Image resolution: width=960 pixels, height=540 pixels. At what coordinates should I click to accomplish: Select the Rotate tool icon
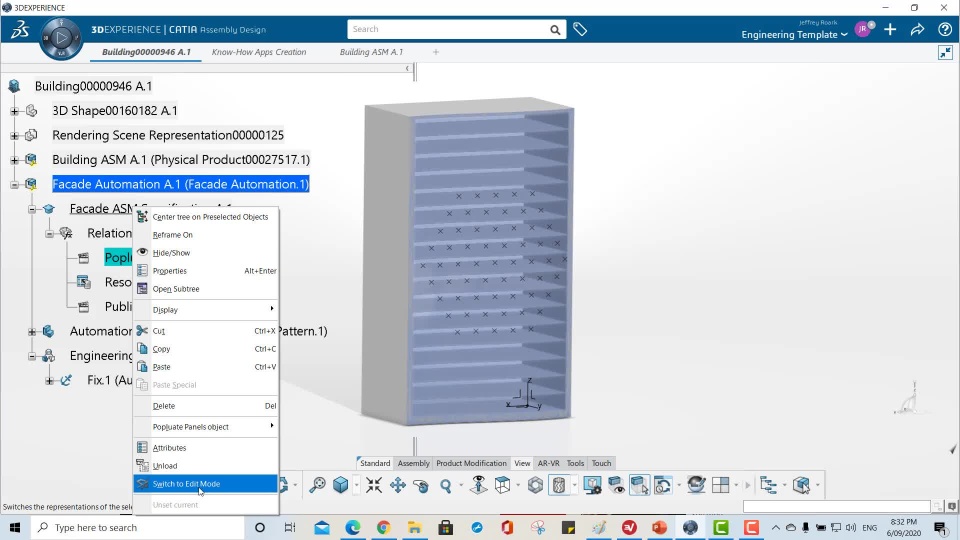[421, 486]
